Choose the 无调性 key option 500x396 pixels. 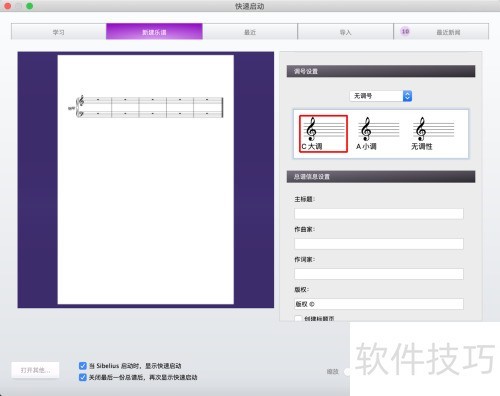433,134
